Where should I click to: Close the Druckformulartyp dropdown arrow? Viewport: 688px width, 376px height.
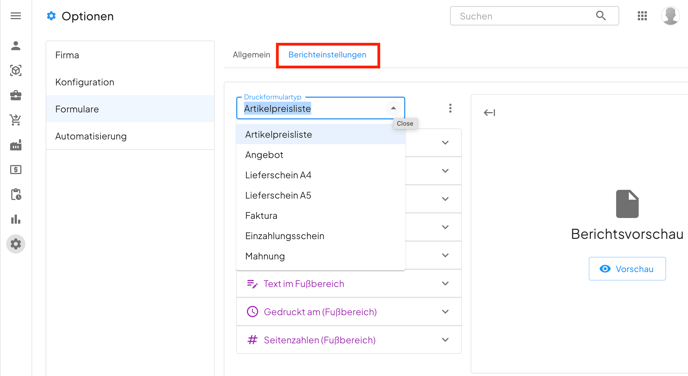393,108
